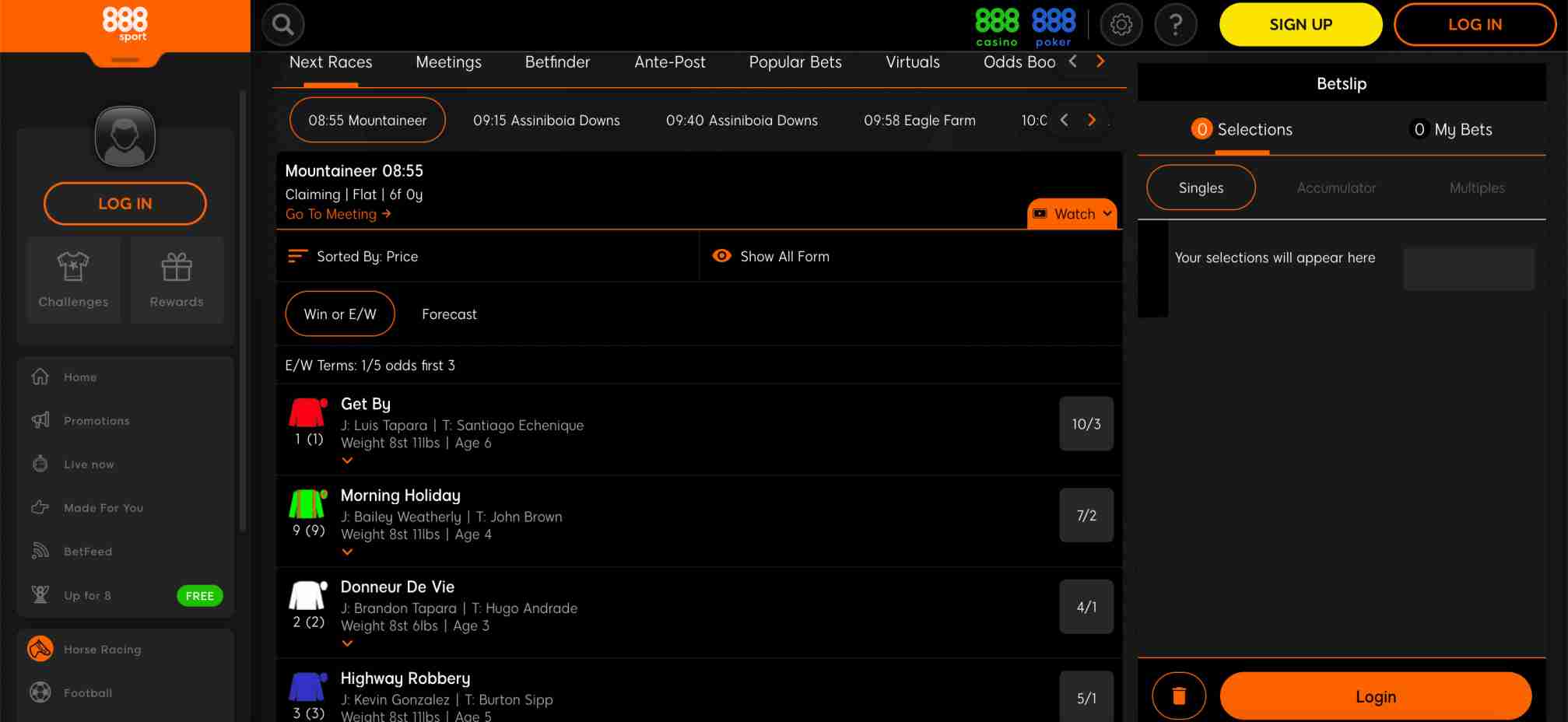This screenshot has width=1568, height=722.
Task: Click the Challenges shirt icon
Action: [73, 280]
